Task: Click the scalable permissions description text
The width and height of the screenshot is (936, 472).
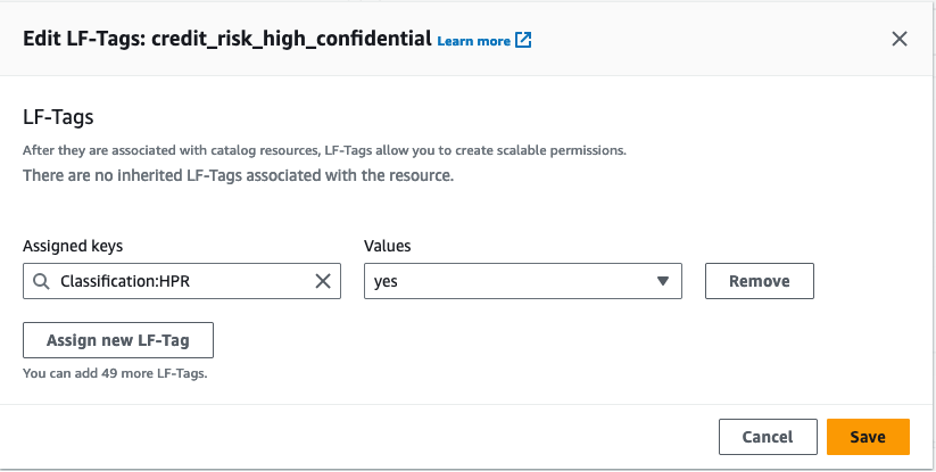Action: 324,151
